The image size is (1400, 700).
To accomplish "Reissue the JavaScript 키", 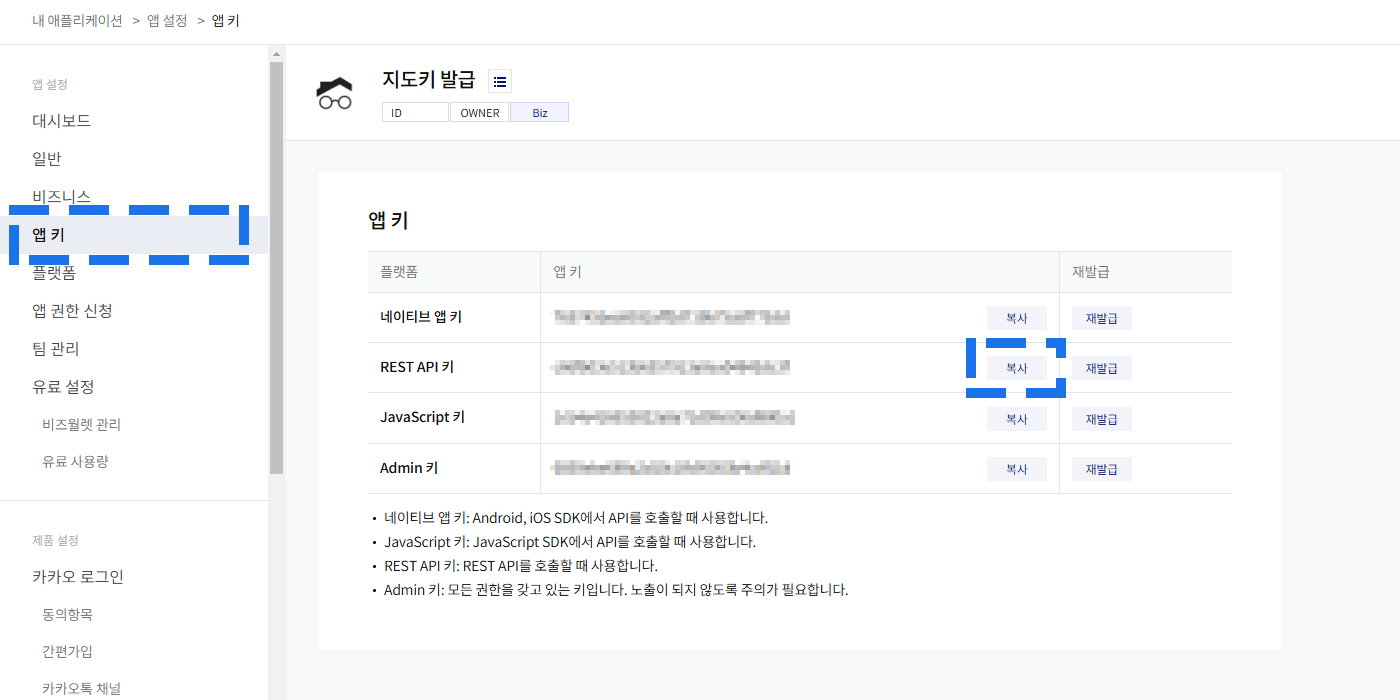I will pos(1101,419).
